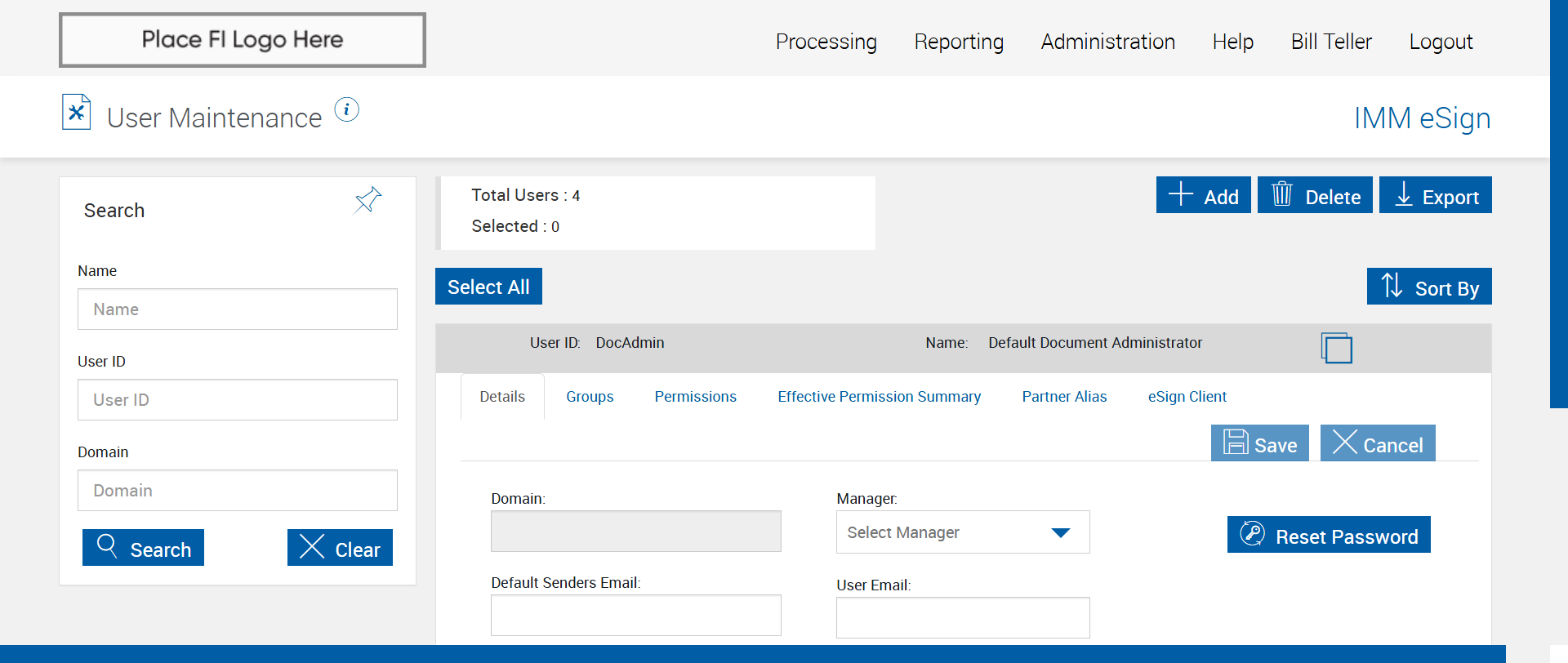This screenshot has height=663, width=1568.
Task: Click the pin icon in Search panel
Action: coord(367,199)
